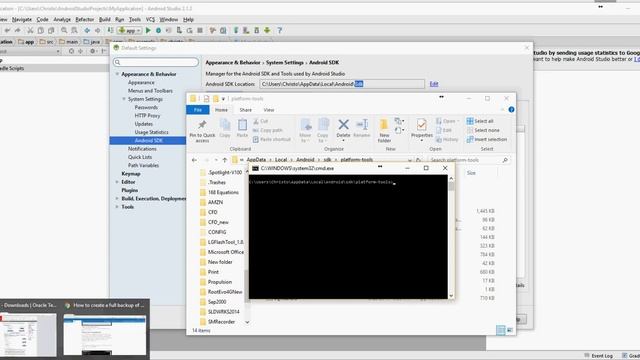Select HTTP Proxy in the settings tree

point(147,116)
